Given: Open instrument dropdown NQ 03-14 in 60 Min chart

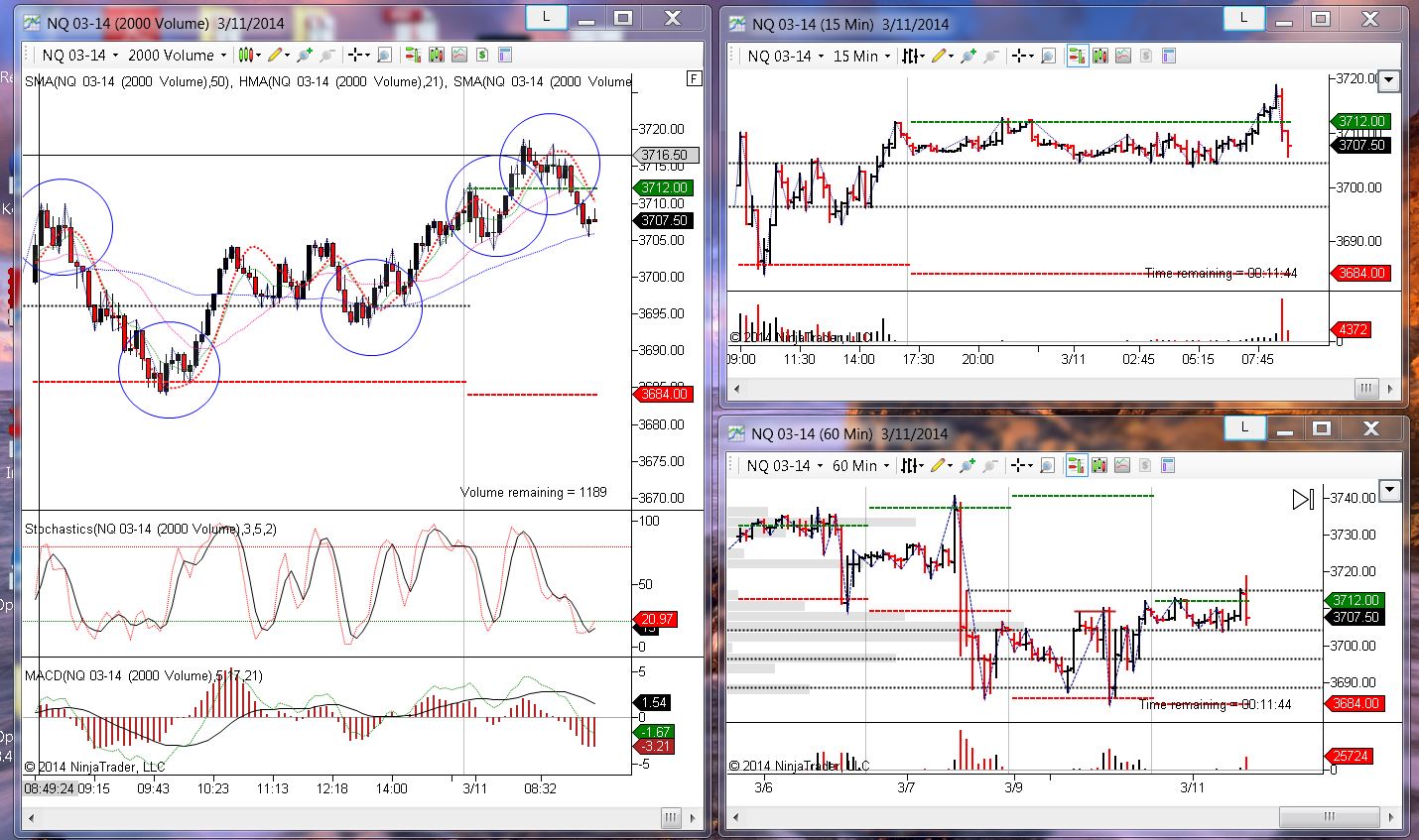Looking at the screenshot, I should 785,465.
